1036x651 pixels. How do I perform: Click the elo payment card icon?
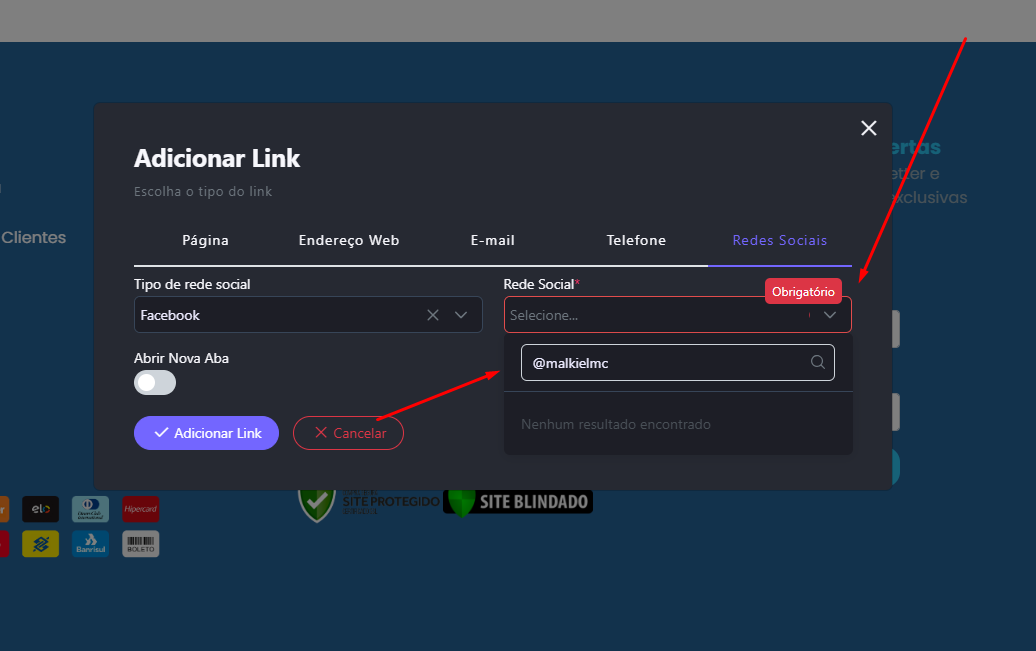[41, 509]
